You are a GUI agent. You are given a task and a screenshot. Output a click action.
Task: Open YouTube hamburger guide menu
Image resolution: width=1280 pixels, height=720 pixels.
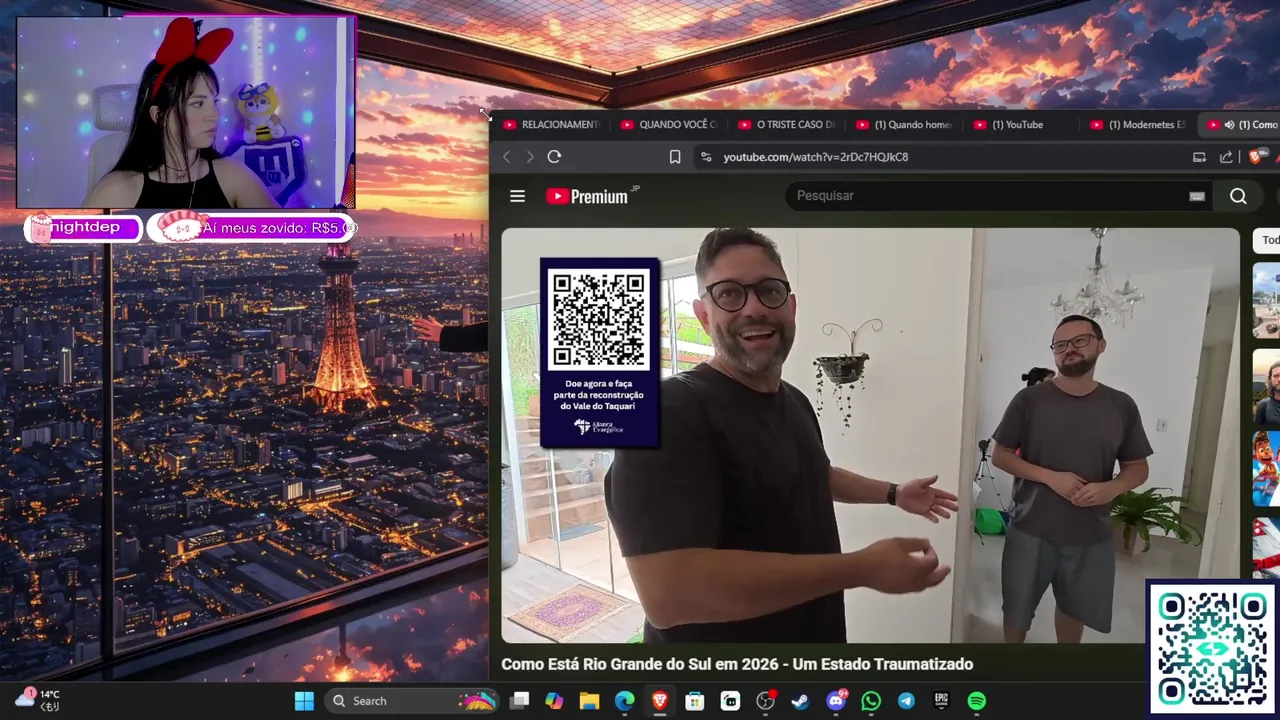tap(517, 196)
